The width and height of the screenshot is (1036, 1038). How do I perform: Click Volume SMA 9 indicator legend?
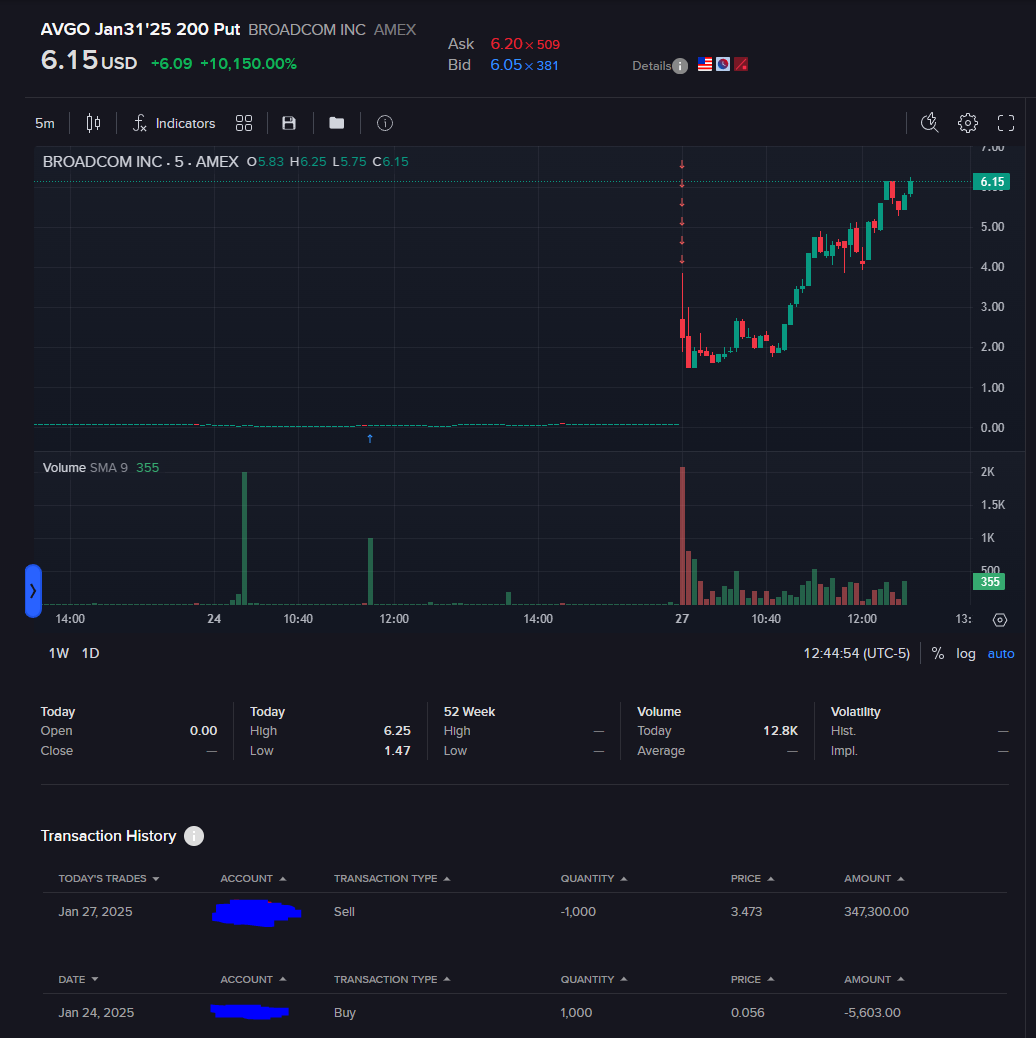tap(101, 468)
